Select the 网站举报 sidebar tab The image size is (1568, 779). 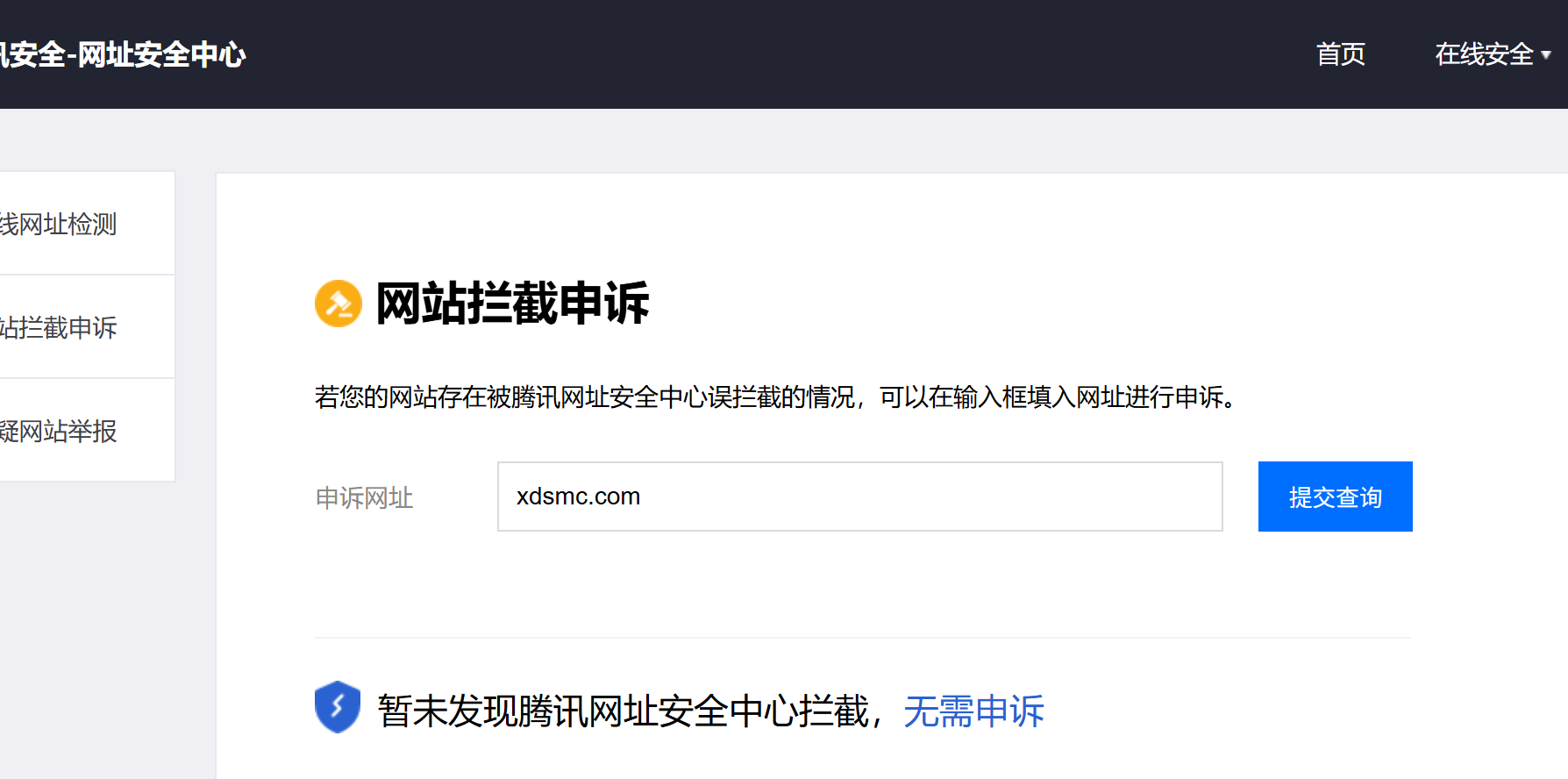click(x=87, y=431)
